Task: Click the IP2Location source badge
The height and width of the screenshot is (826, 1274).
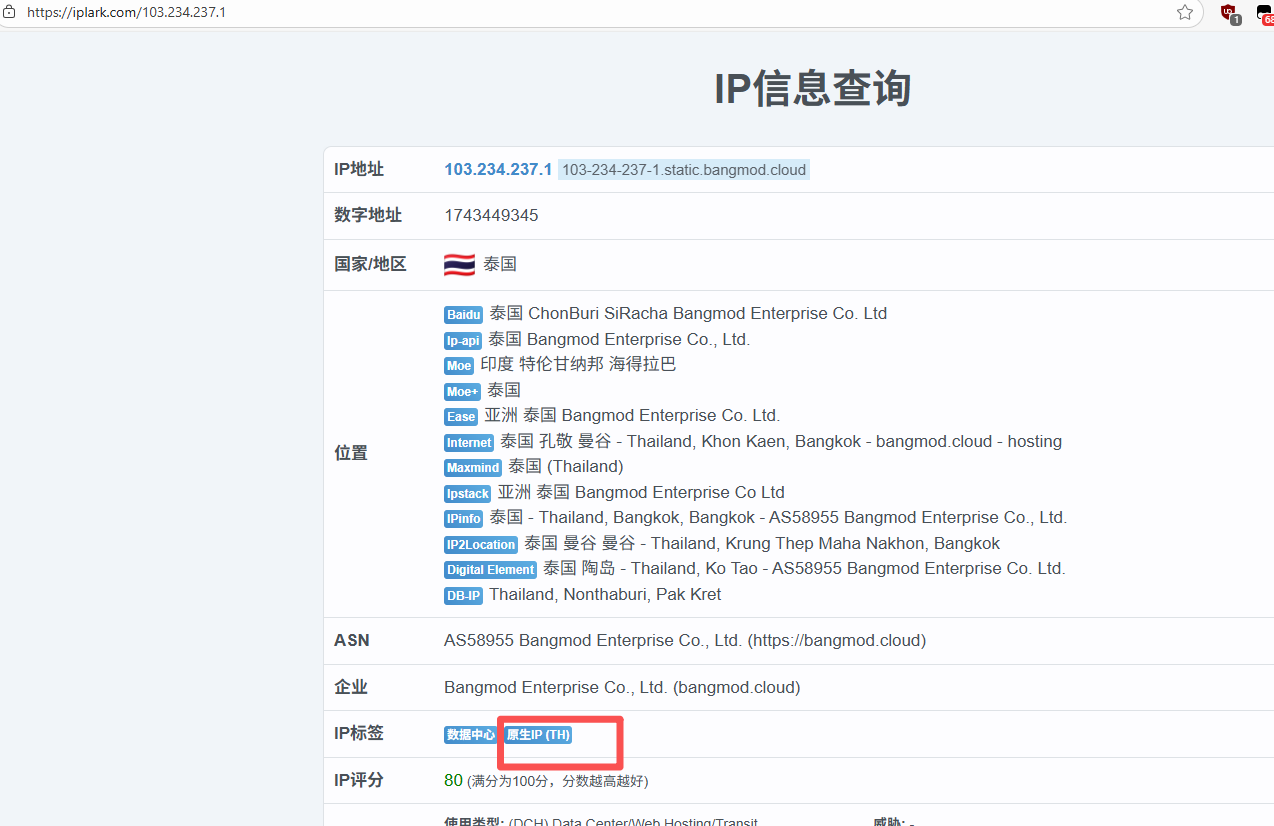Action: pos(481,544)
